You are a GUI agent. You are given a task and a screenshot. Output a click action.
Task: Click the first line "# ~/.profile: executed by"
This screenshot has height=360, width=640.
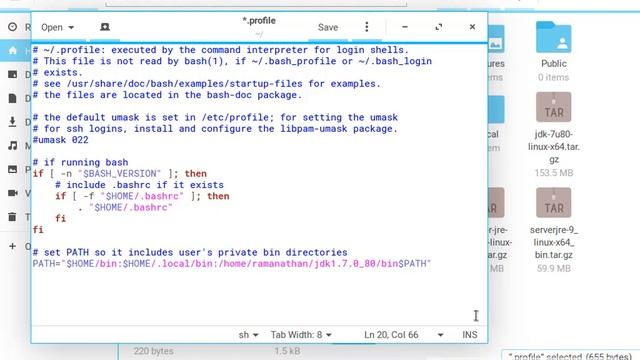click(220, 50)
